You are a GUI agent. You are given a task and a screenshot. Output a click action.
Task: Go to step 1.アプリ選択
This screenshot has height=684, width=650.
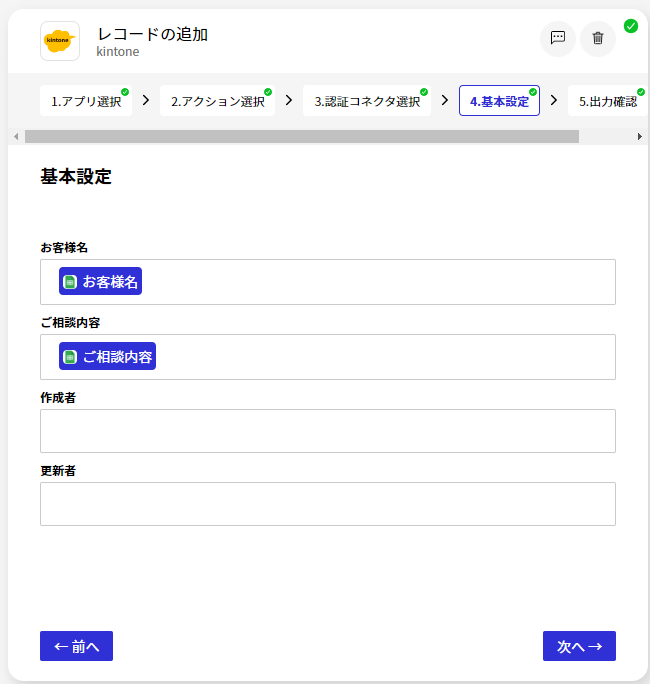pyautogui.click(x=86, y=101)
